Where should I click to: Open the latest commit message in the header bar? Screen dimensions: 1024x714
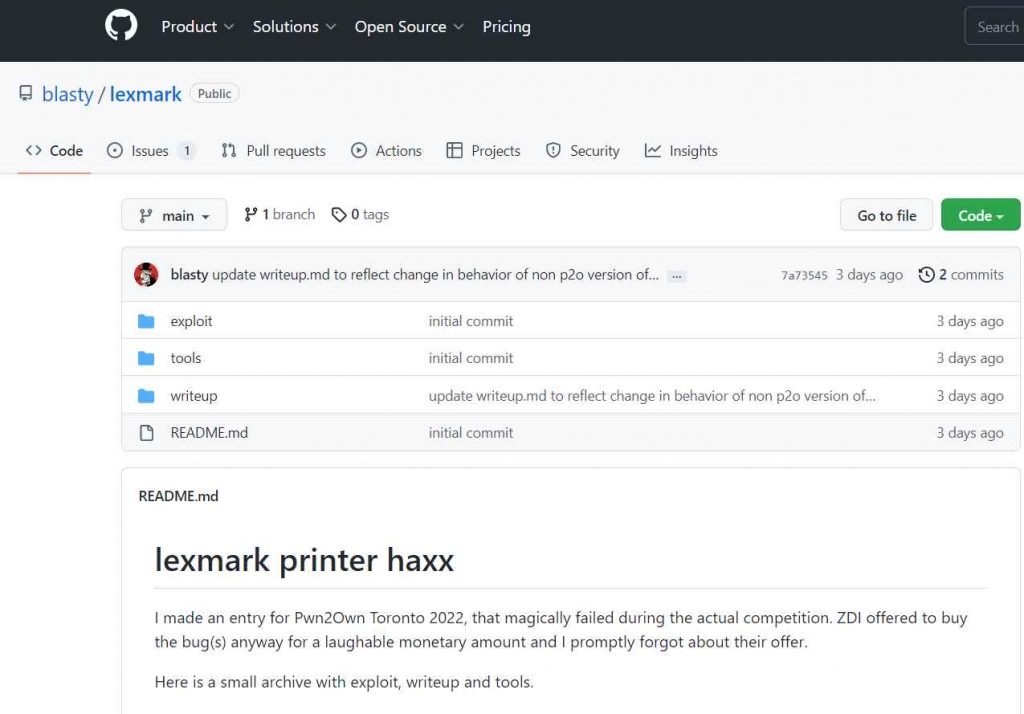click(x=436, y=274)
